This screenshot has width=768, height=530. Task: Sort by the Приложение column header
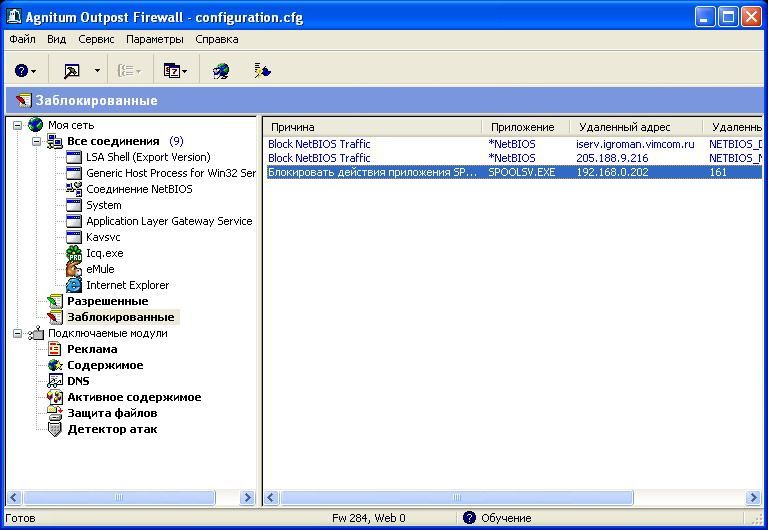pyautogui.click(x=526, y=127)
